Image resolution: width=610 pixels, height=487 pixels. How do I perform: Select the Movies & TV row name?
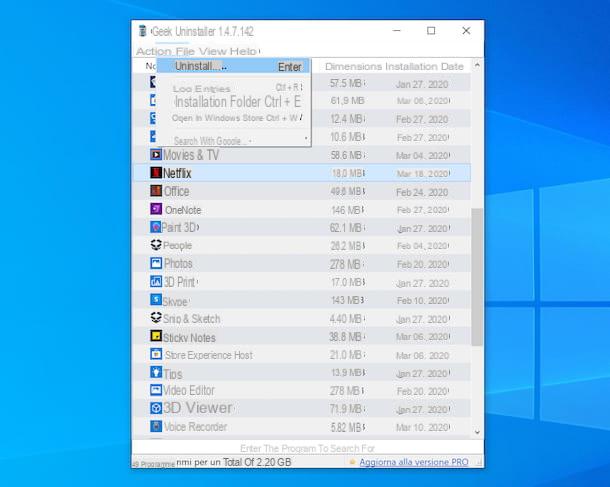tap(191, 155)
